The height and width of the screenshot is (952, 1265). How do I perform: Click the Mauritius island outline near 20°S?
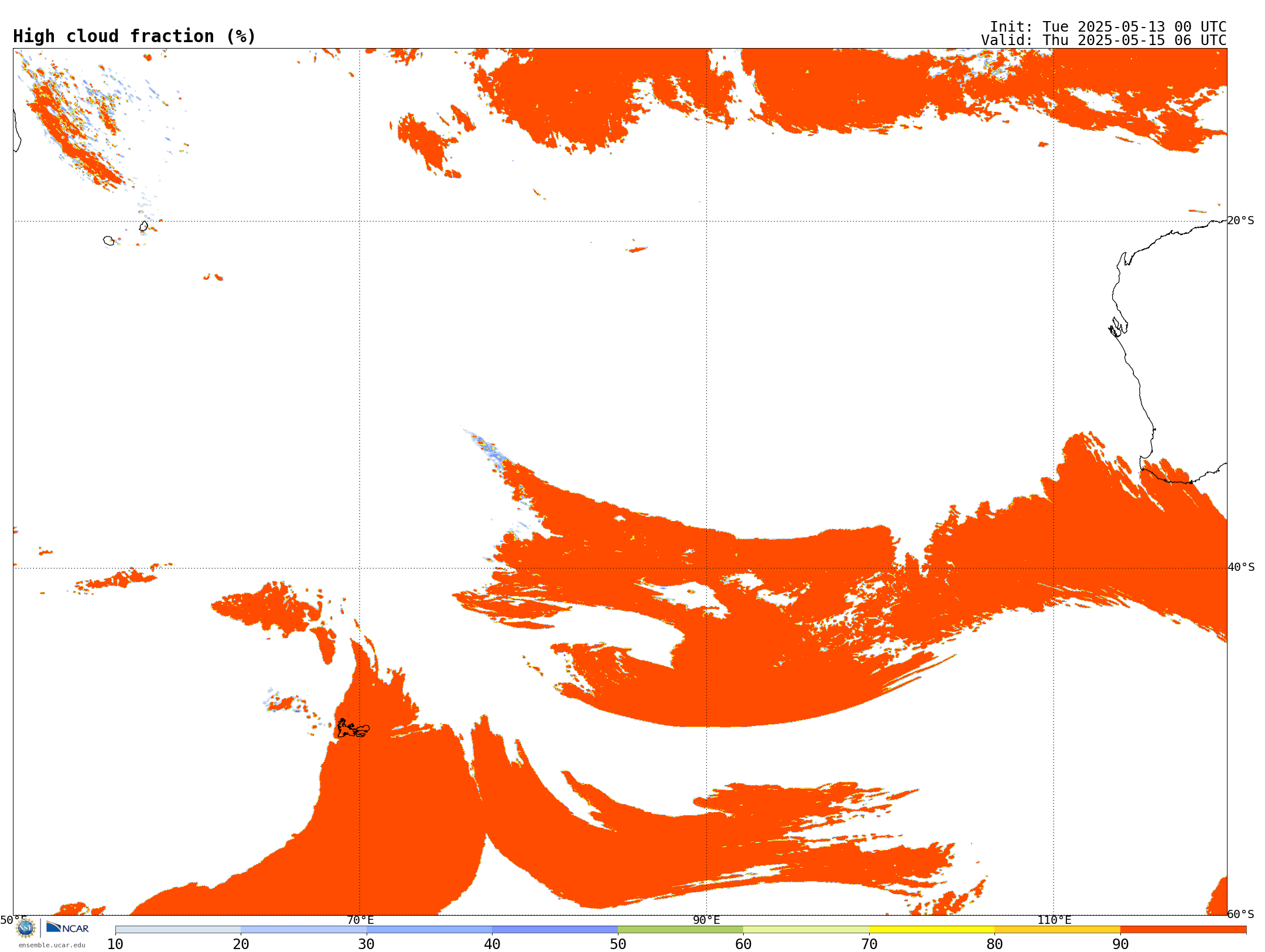143,226
